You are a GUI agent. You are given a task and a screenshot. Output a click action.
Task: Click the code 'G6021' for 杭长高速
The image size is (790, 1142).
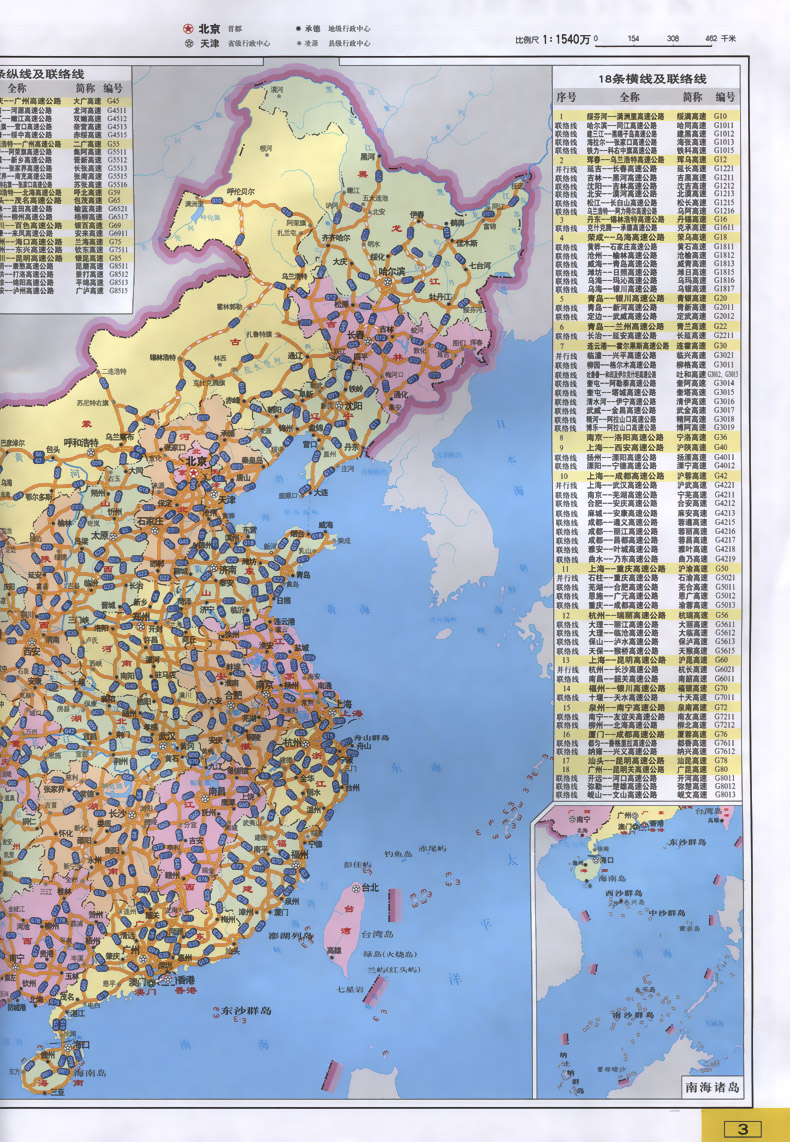[x=724, y=670]
